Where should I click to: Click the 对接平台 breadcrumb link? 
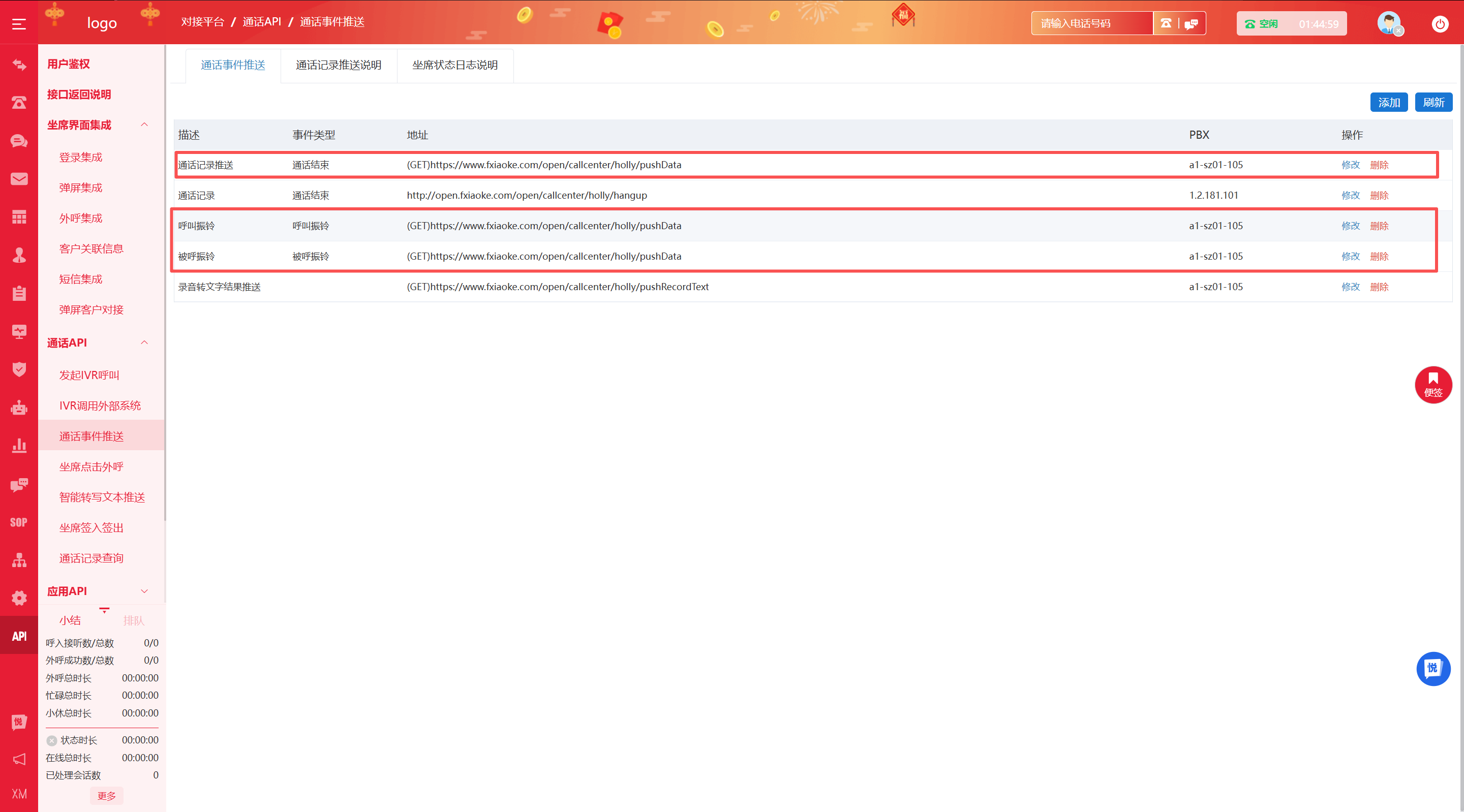tap(202, 21)
